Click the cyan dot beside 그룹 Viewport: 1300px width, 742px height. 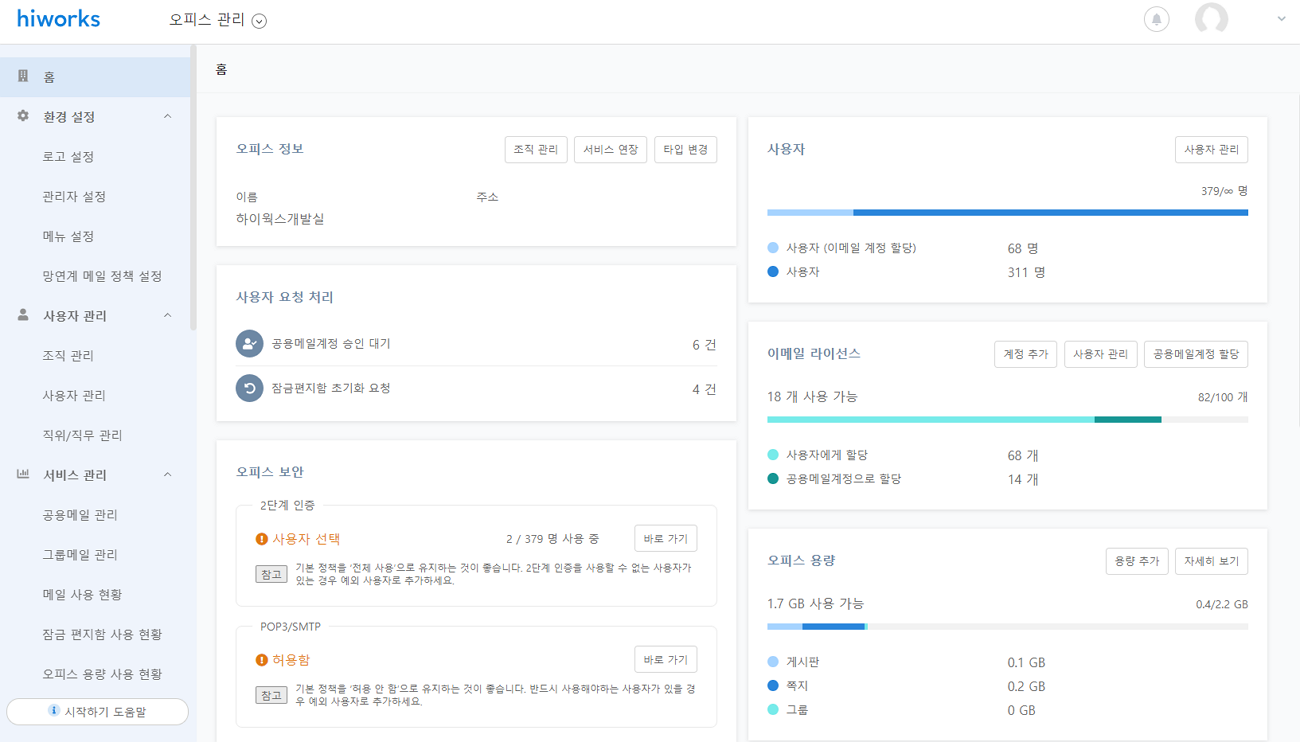click(x=773, y=710)
